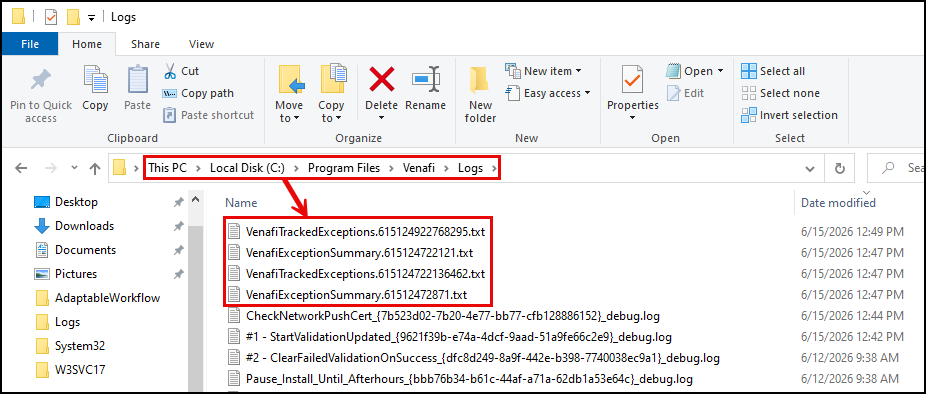
Task: Click the Edit ribbon button
Action: (x=686, y=93)
